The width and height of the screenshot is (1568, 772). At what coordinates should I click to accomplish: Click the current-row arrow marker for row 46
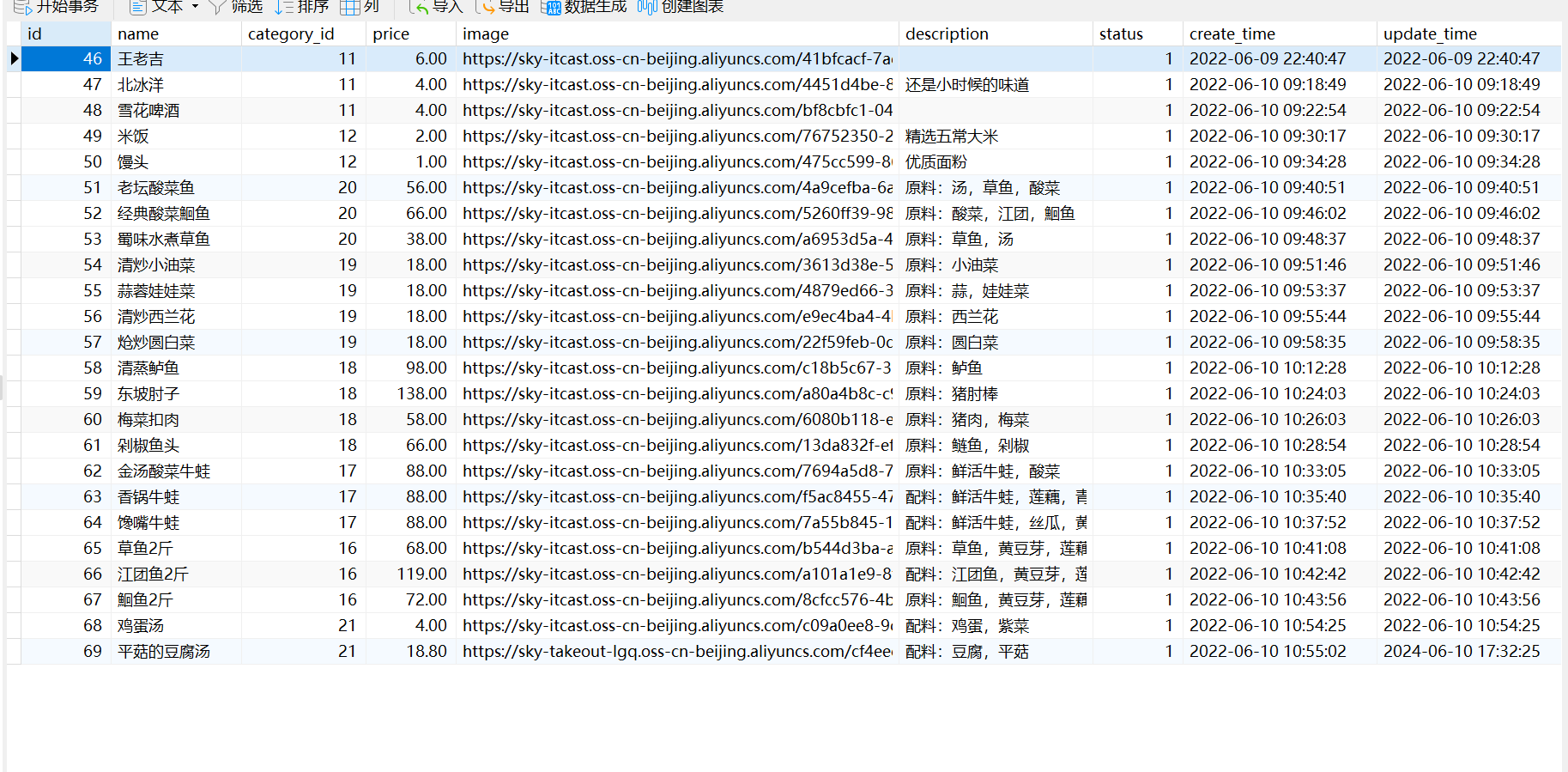pos(14,58)
